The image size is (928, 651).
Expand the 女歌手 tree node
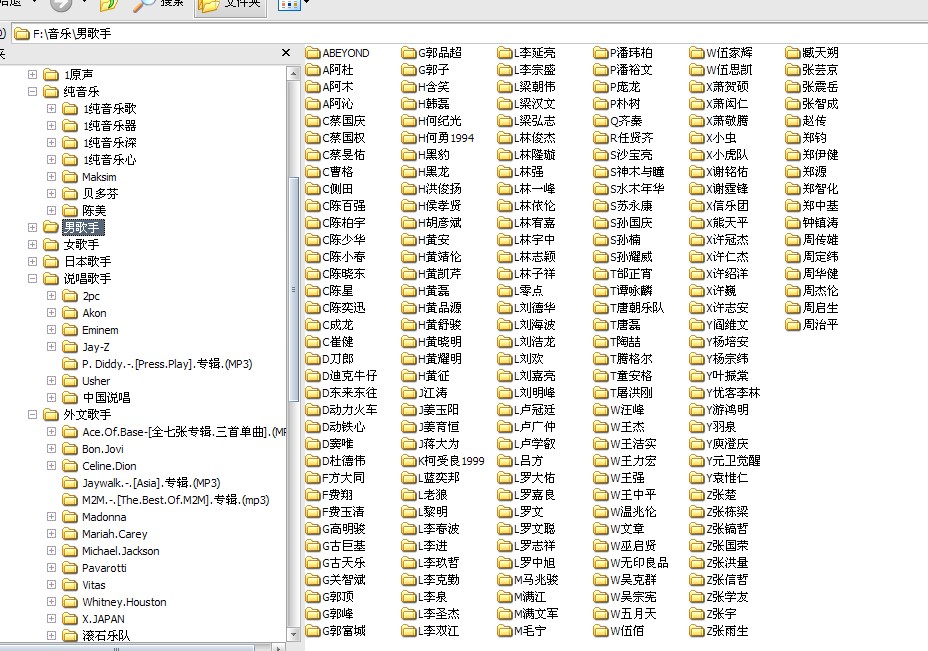click(33, 245)
